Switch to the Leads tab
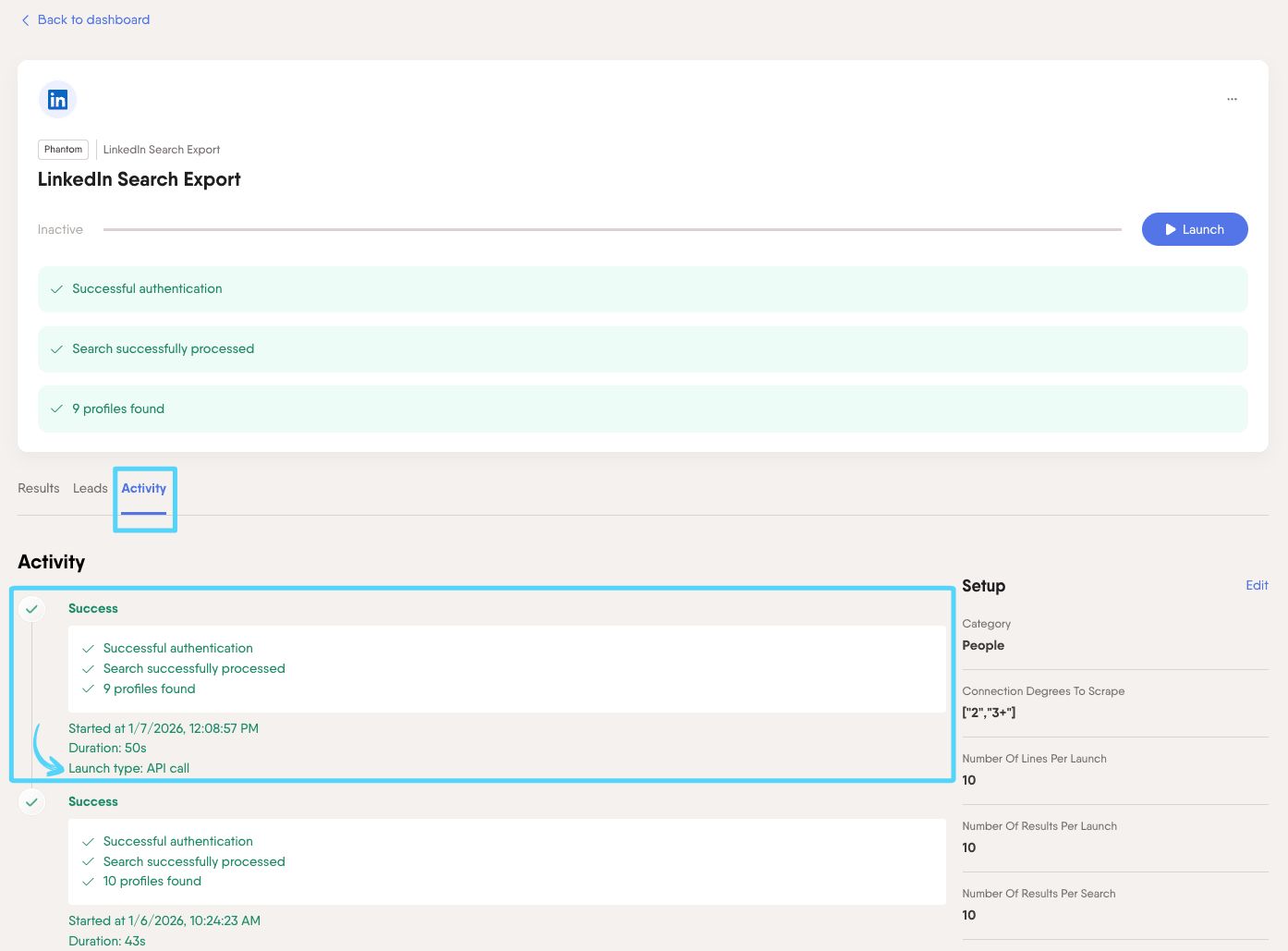Viewport: 1288px width, 951px height. [91, 488]
